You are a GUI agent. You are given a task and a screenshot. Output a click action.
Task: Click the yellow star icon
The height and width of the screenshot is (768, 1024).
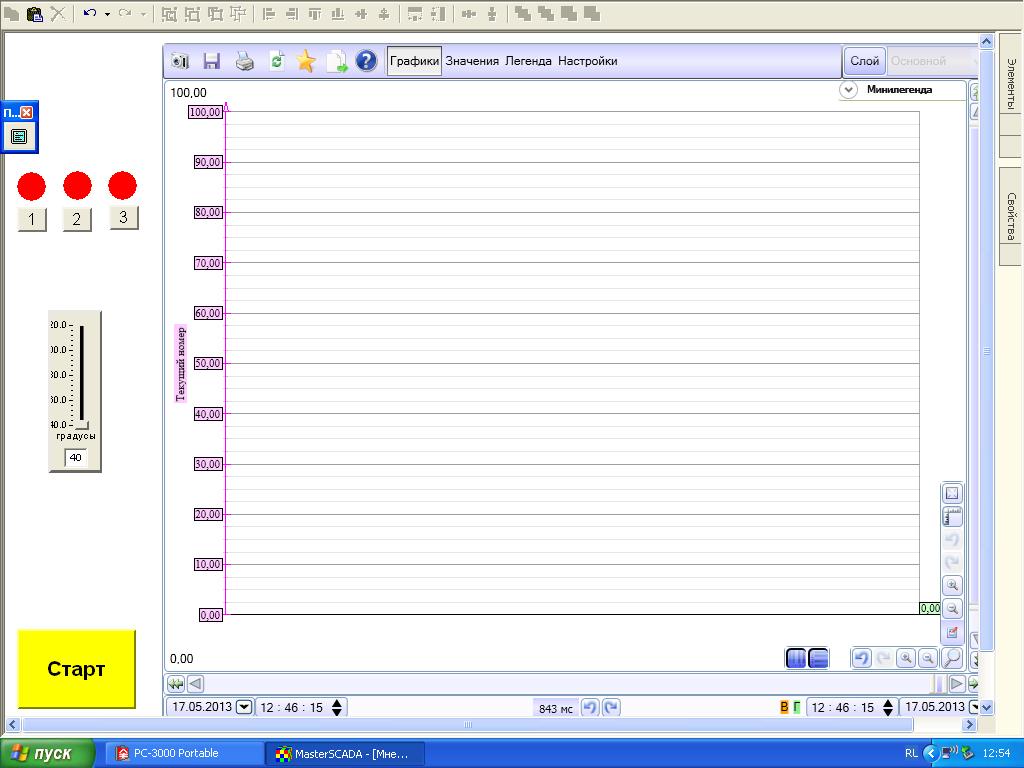[306, 61]
